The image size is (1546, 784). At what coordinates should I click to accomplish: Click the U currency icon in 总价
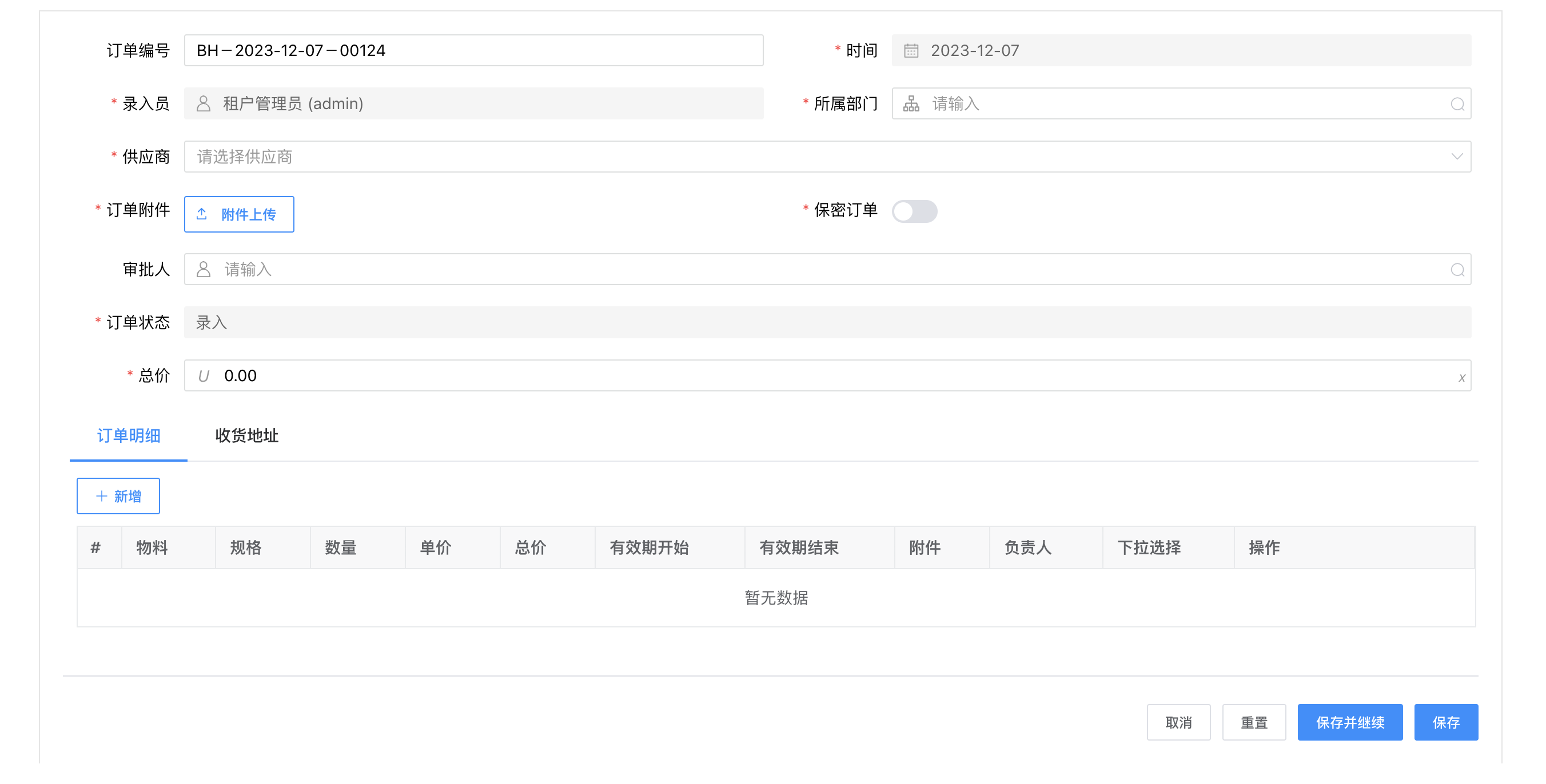click(x=204, y=376)
